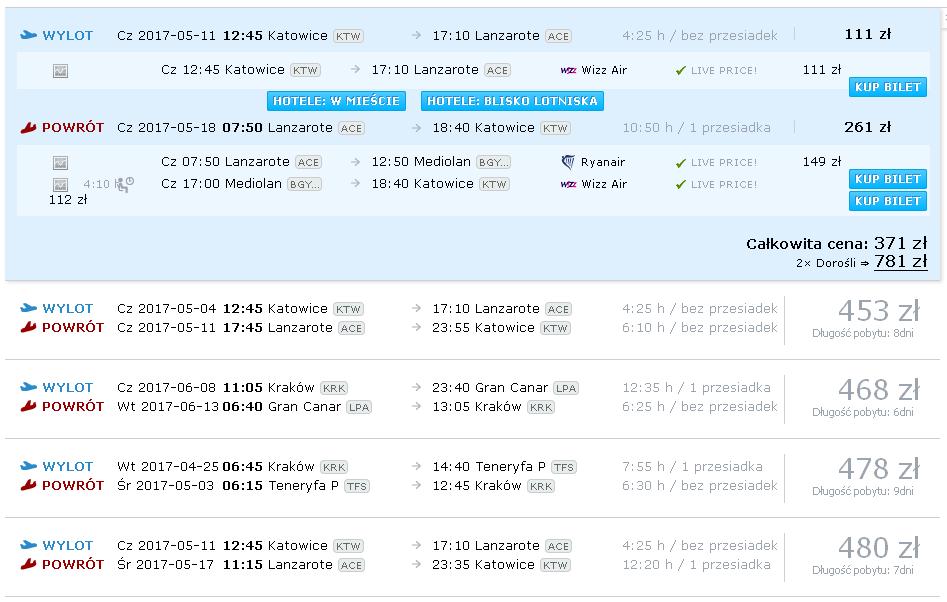Select the 468 zł price result
Image resolution: width=947 pixels, height=602 pixels.
[879, 390]
